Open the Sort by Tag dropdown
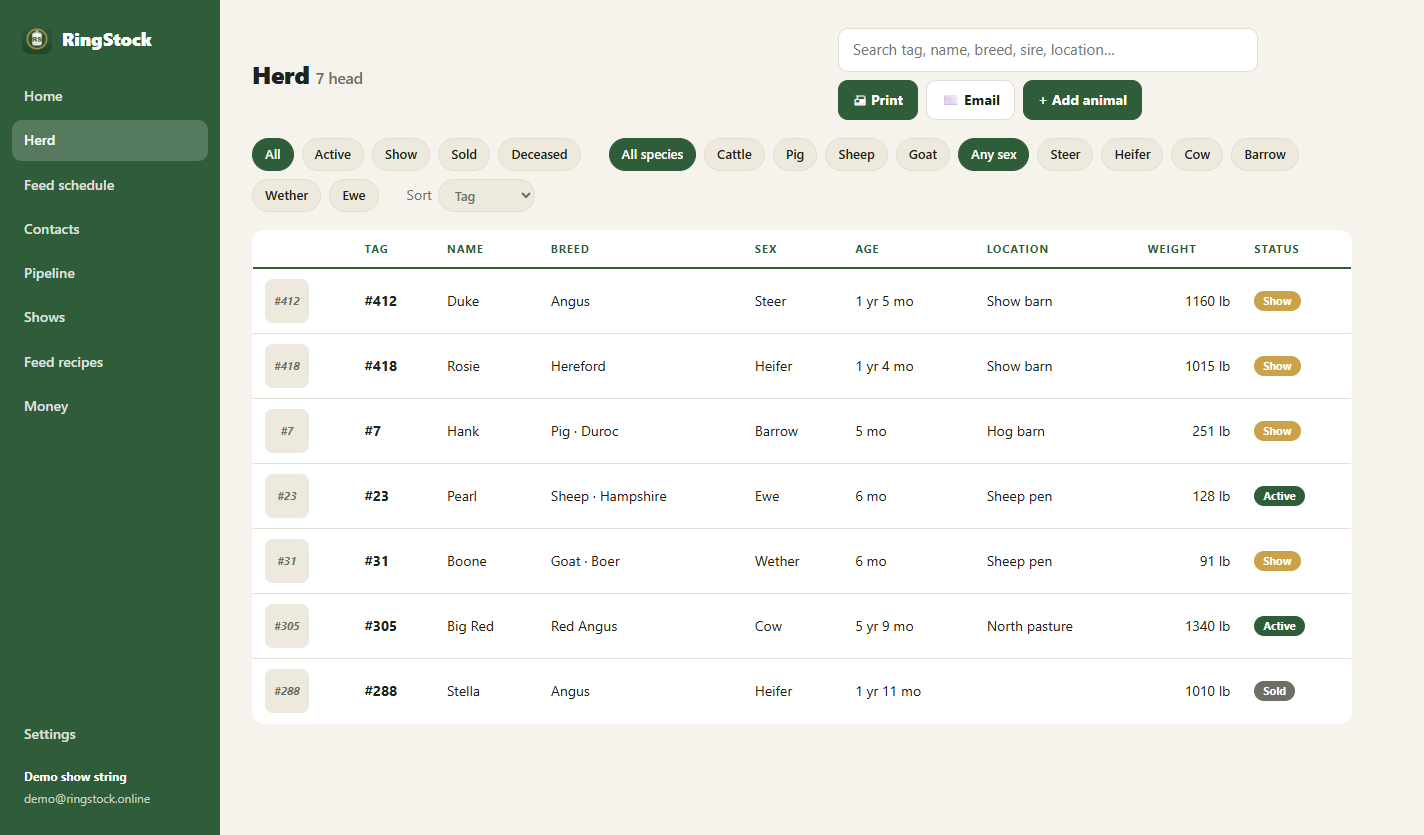This screenshot has width=1424, height=835. 486,196
